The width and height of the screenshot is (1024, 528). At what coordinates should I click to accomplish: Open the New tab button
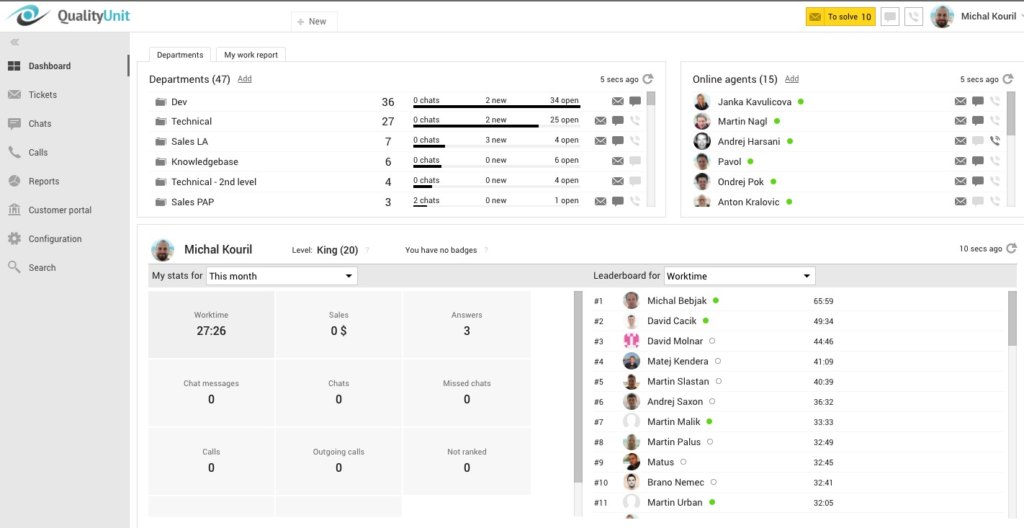313,21
